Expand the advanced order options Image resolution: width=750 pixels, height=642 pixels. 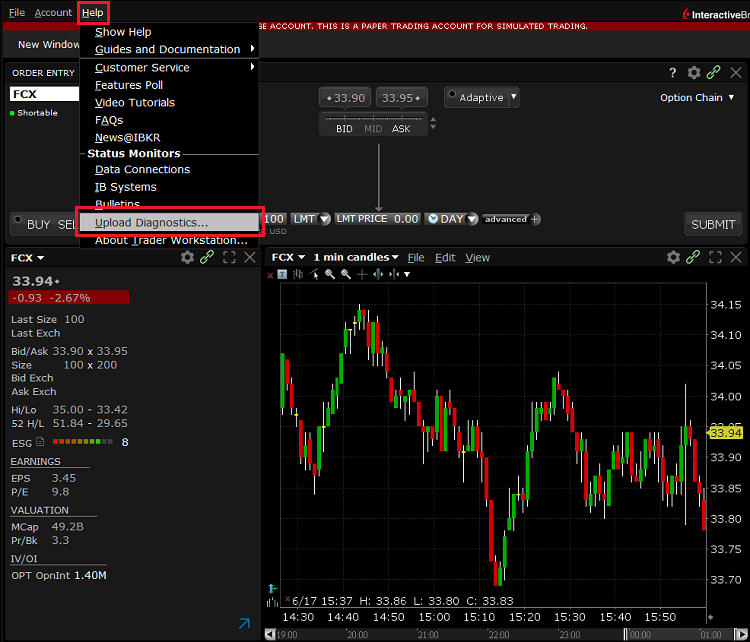(511, 219)
